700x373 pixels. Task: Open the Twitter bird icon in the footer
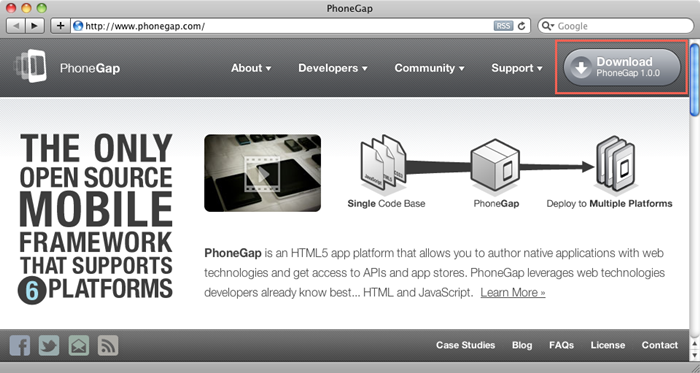pos(49,345)
